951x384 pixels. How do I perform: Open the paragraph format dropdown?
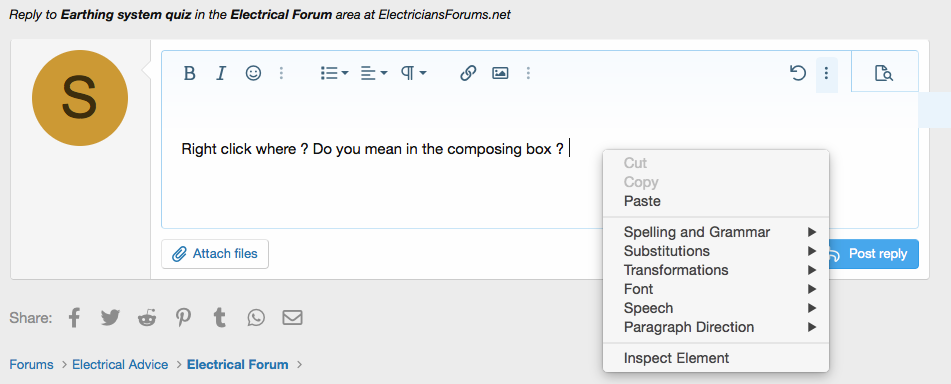(414, 73)
